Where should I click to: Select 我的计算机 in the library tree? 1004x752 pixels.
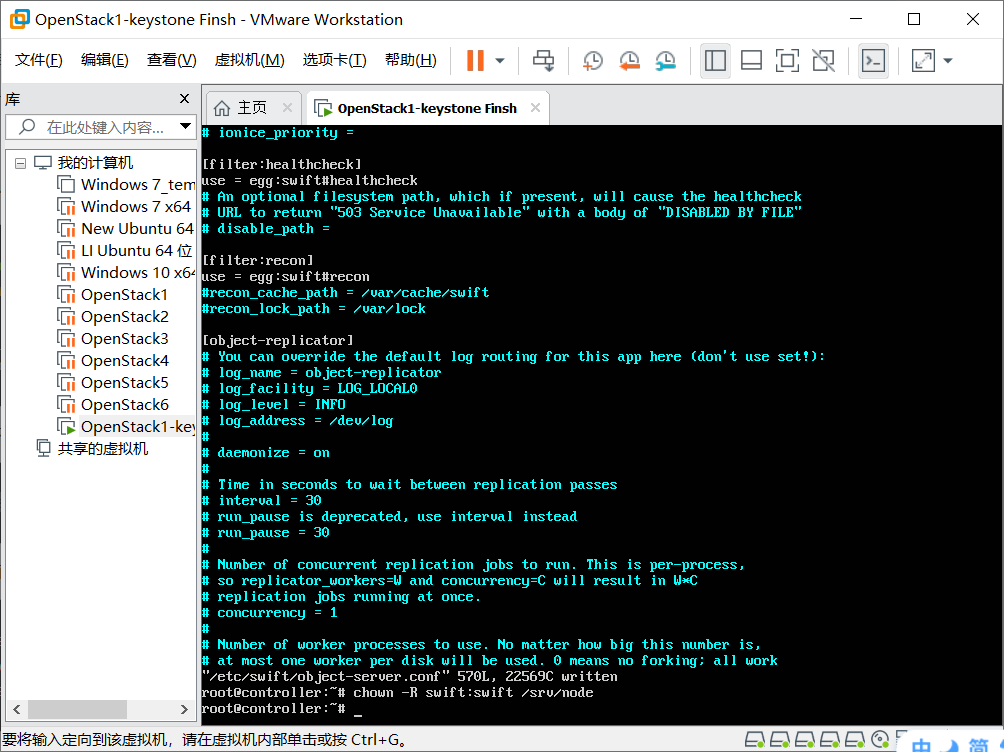pos(95,163)
